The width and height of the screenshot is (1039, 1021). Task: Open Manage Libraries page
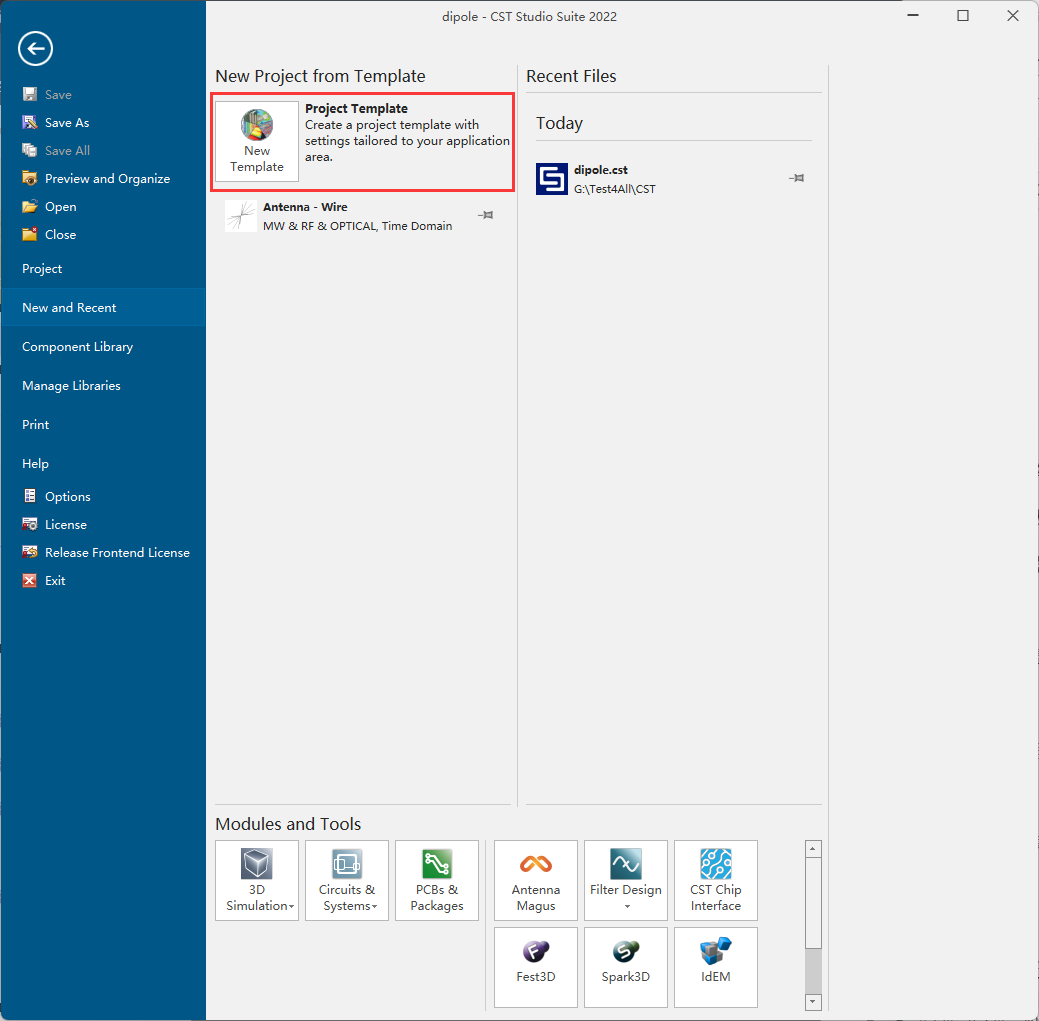click(x=103, y=386)
